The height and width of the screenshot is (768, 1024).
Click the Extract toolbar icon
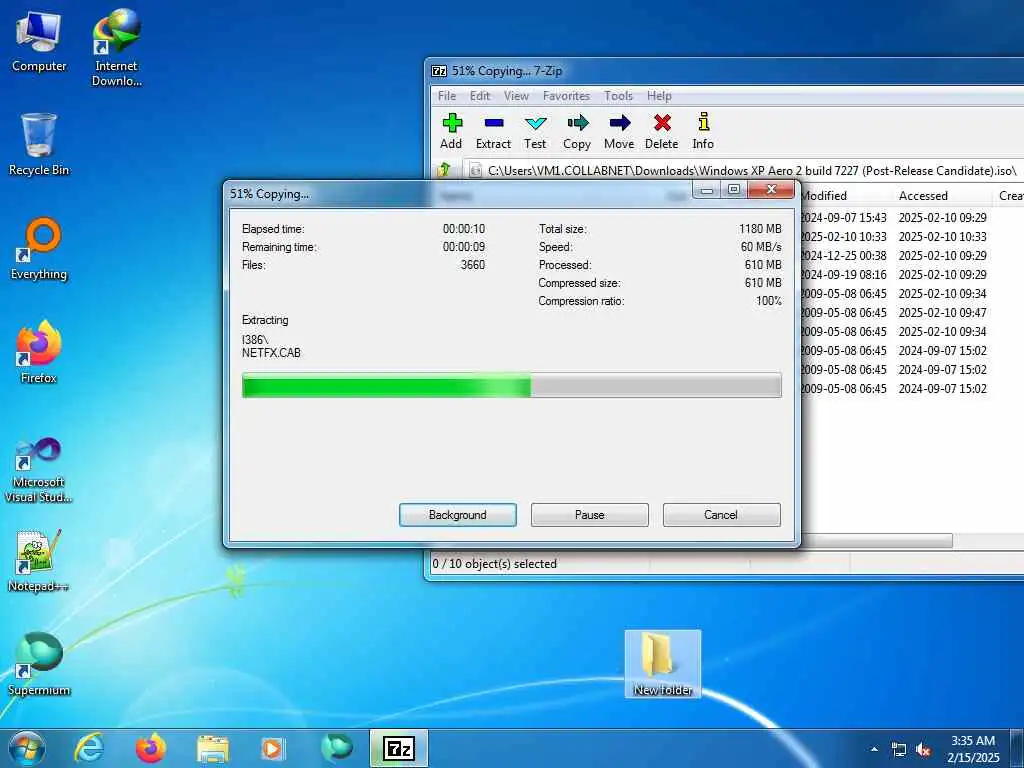[x=493, y=131]
